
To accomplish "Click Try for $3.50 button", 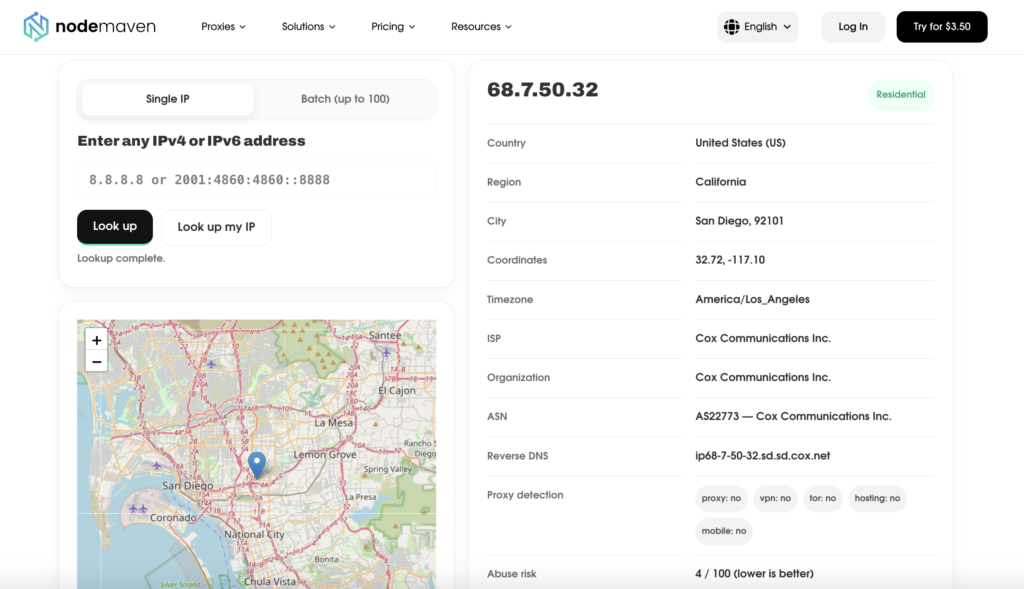I will (x=942, y=27).
